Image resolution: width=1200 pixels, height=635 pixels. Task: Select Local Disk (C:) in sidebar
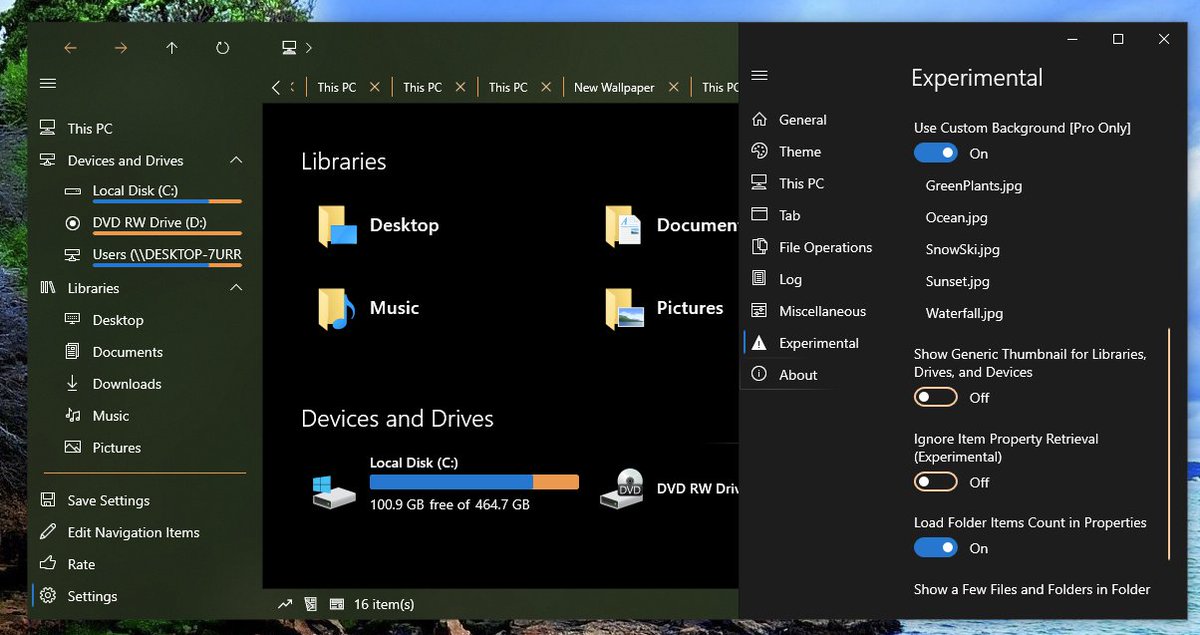point(136,191)
